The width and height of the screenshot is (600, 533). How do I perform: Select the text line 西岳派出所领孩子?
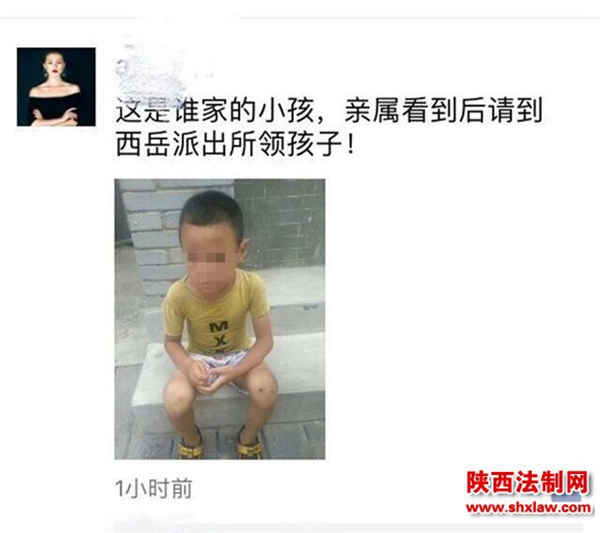pyautogui.click(x=235, y=145)
